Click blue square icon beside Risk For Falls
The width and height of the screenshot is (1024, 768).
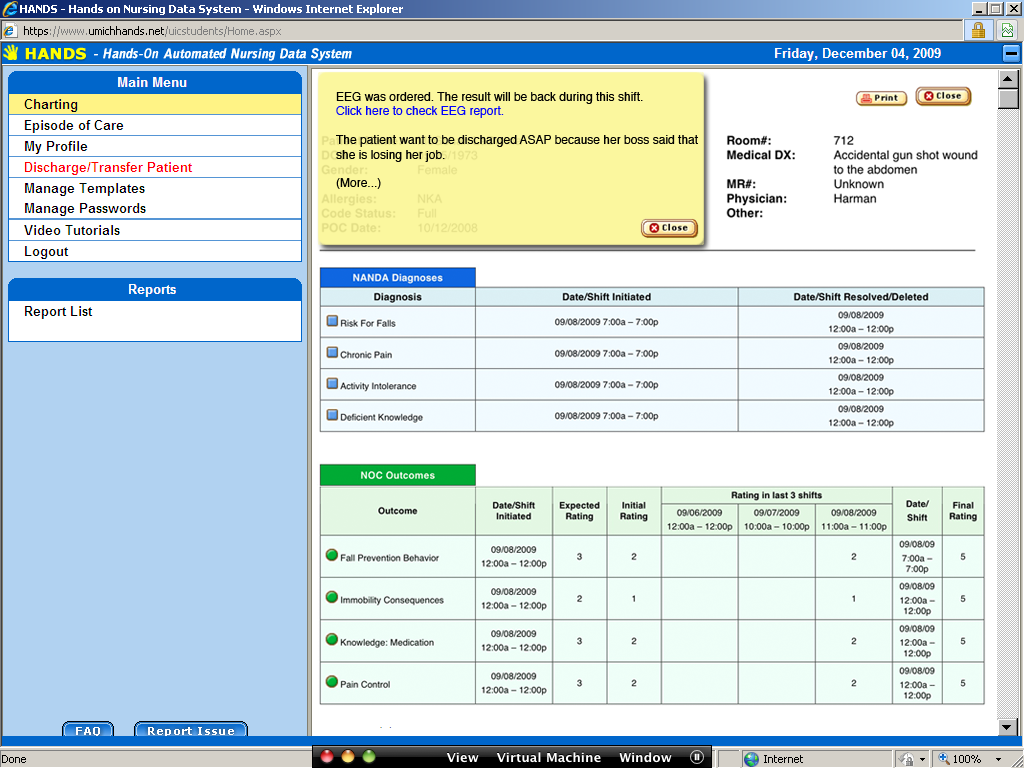point(332,321)
